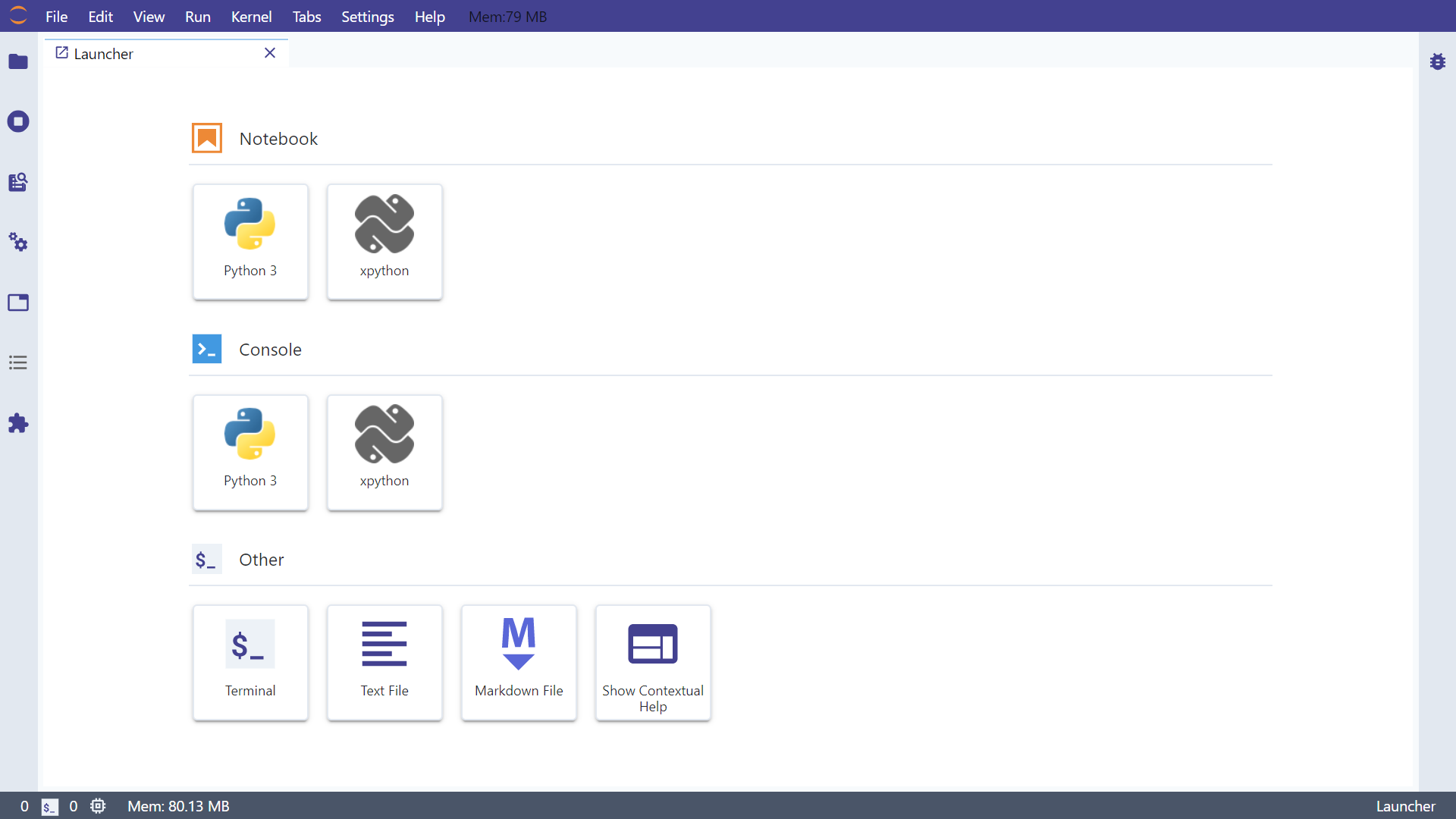The image size is (1456, 819).
Task: Start an xpython console
Action: [x=384, y=453]
